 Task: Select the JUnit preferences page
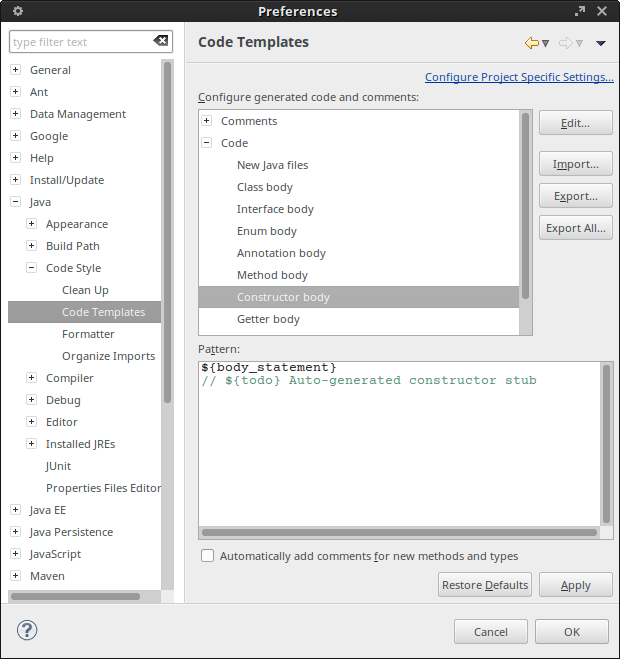(x=58, y=466)
